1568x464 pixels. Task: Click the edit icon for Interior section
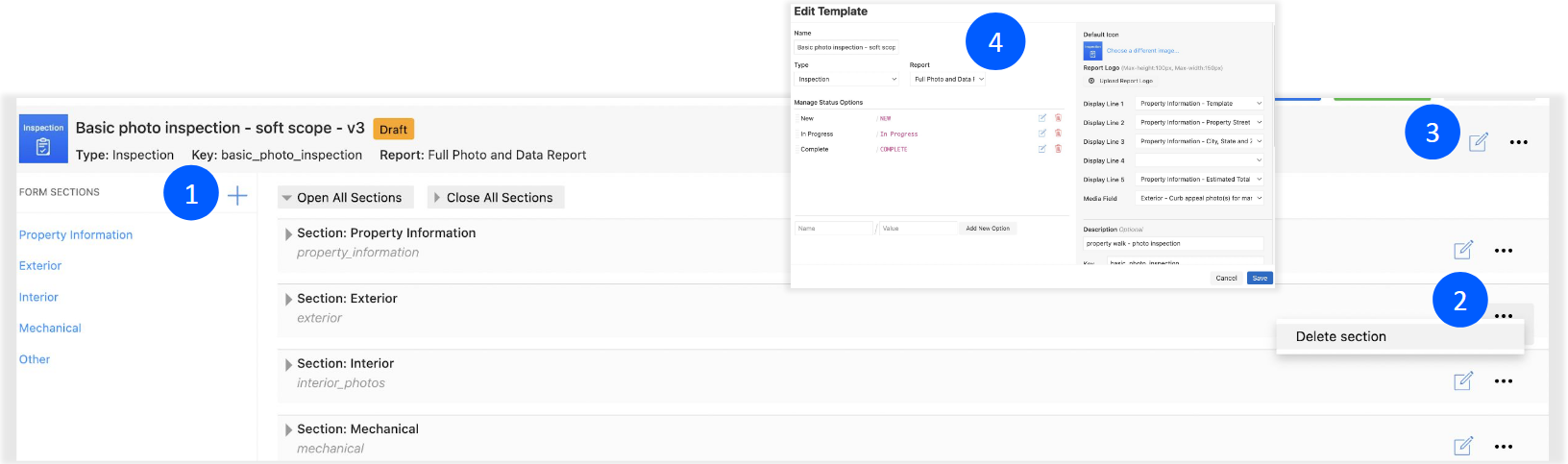click(x=1462, y=381)
